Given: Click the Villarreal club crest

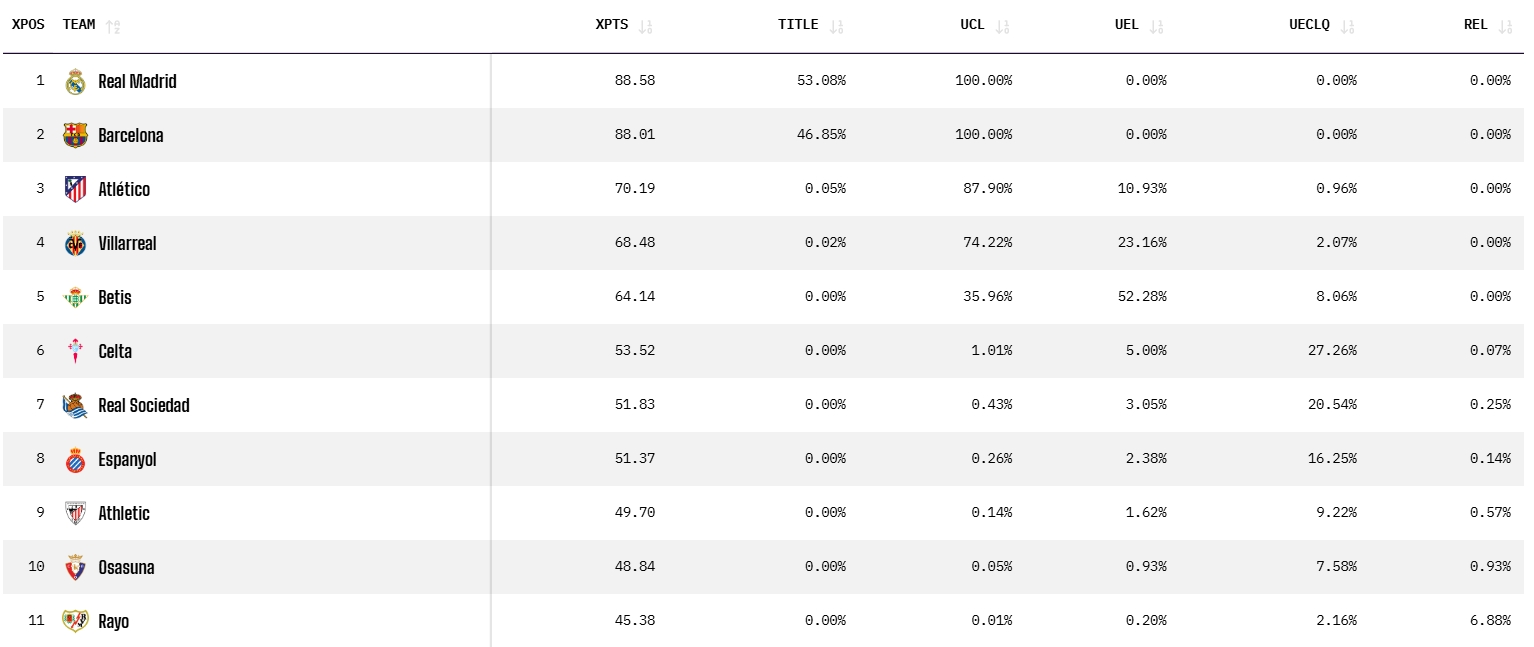Looking at the screenshot, I should [75, 243].
